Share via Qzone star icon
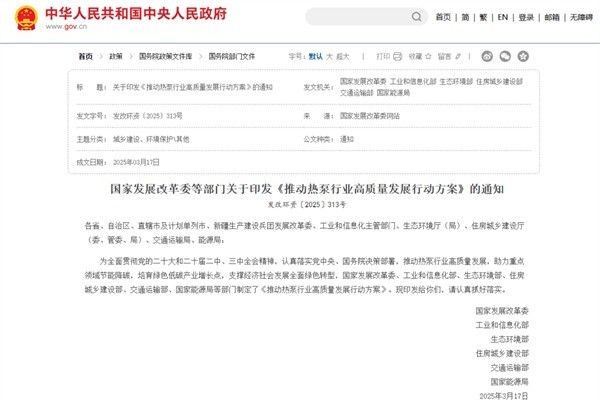 pos(523,56)
